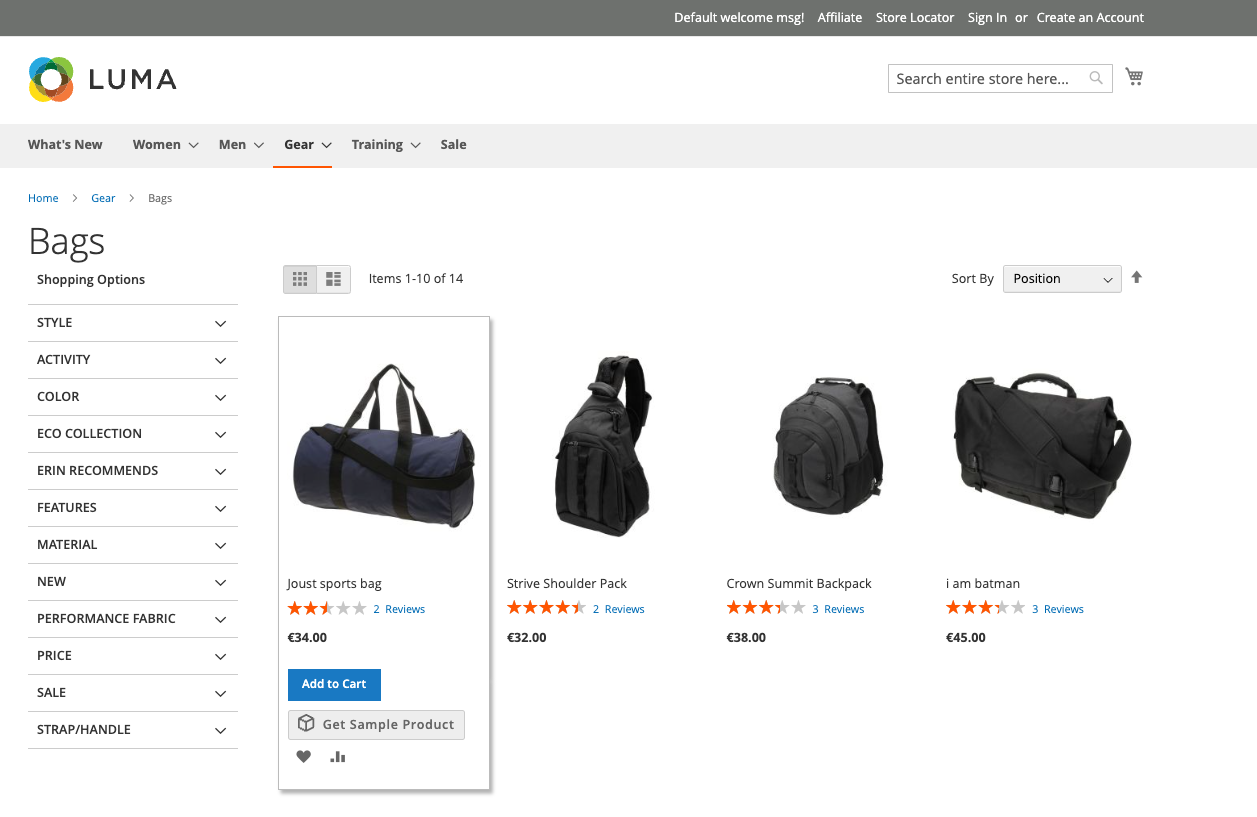Expand the PRICE filter
Image resolution: width=1257 pixels, height=817 pixels.
[133, 656]
